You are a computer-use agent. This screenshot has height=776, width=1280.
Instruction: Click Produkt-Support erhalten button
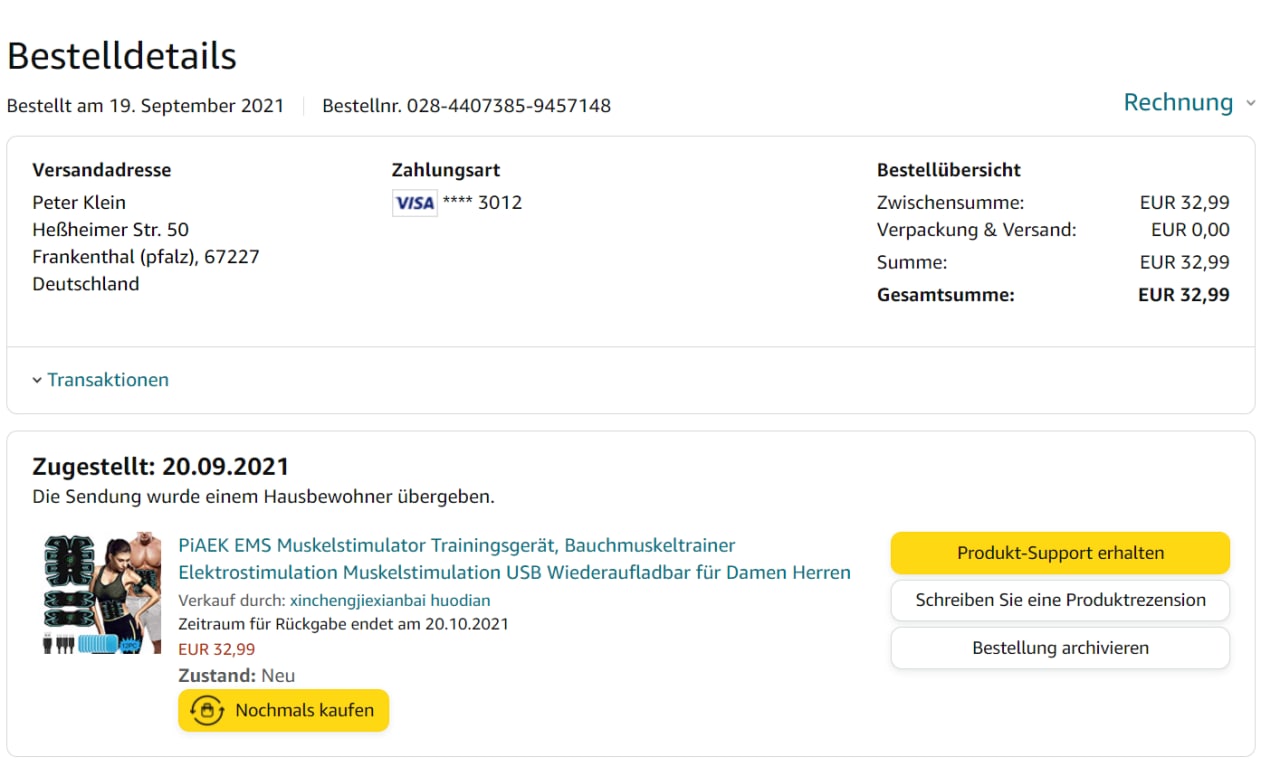[1060, 553]
